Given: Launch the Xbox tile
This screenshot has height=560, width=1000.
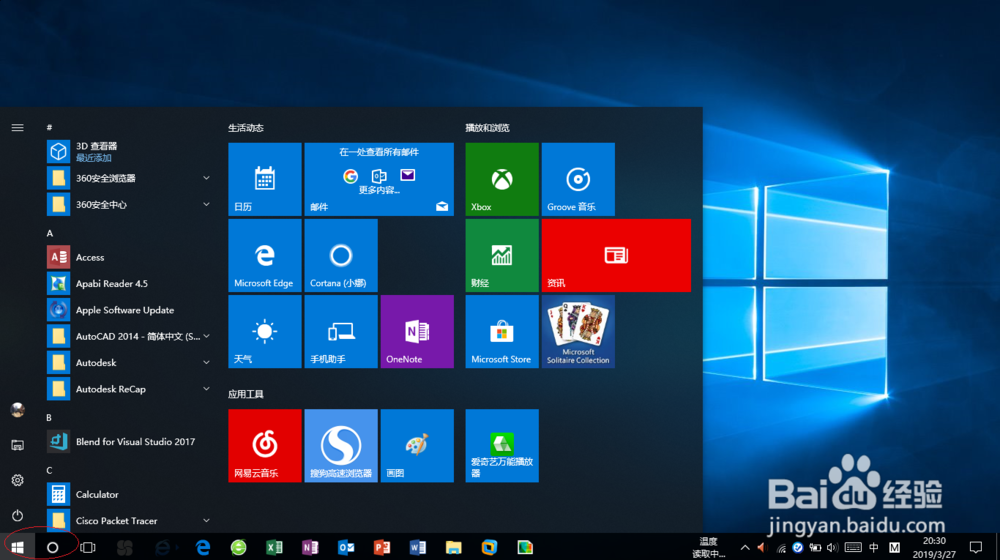Looking at the screenshot, I should coord(502,179).
